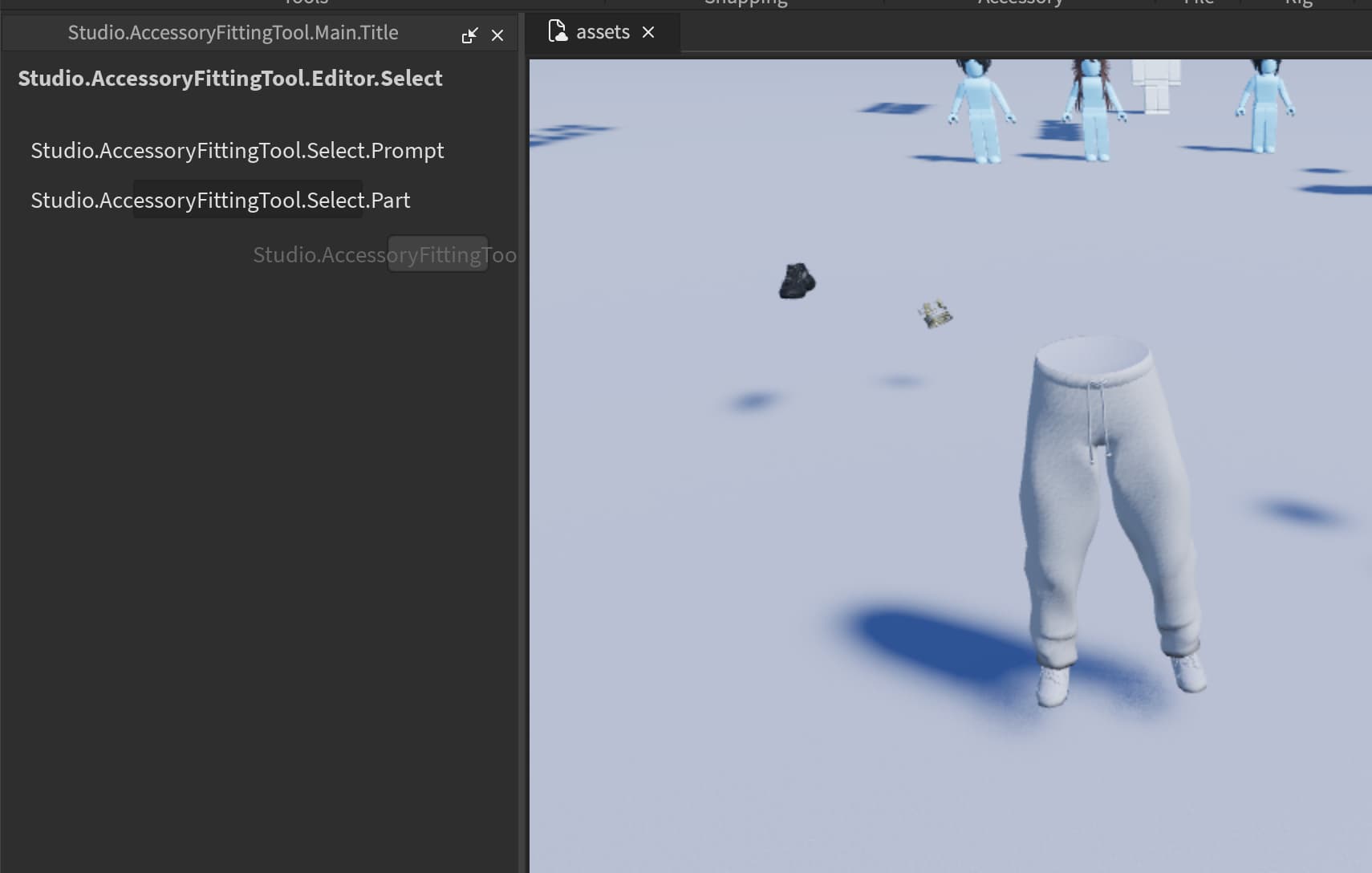Select the dock-back arrow icon on the panel titlebar
This screenshot has width=1372, height=873.
click(x=471, y=34)
